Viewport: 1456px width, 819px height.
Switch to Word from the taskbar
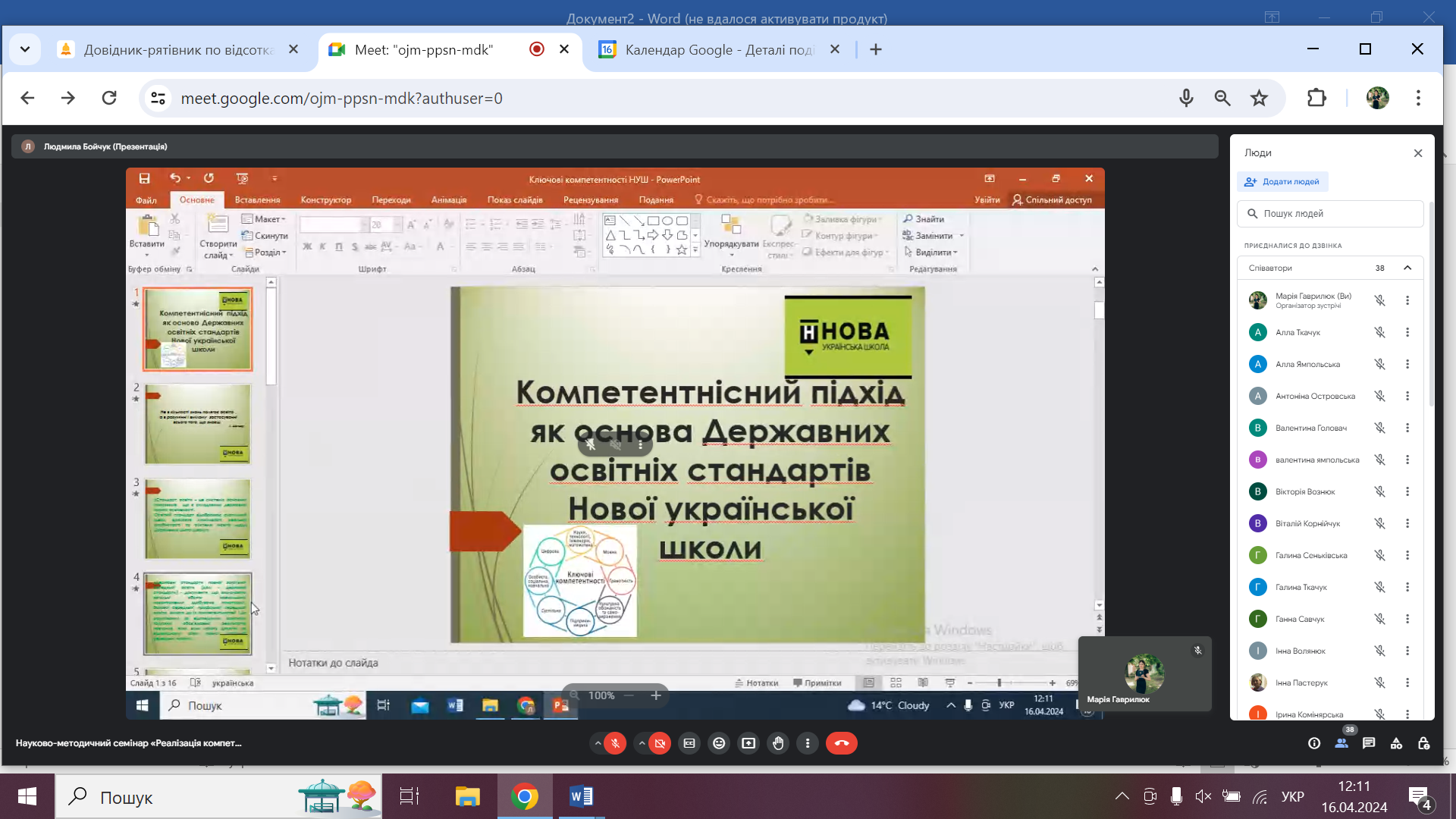582,796
